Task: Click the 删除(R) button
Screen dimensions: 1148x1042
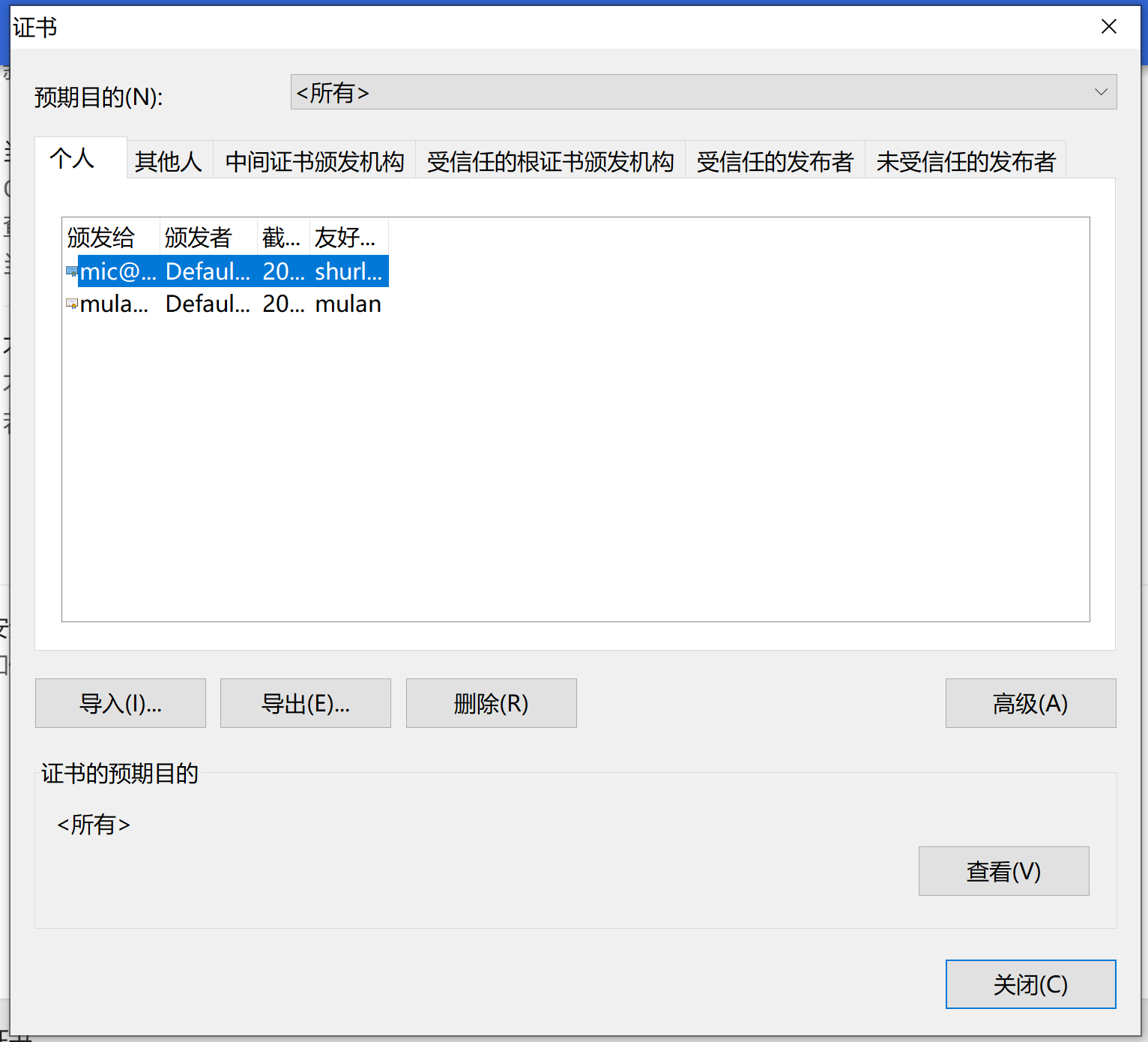Action: [x=491, y=703]
